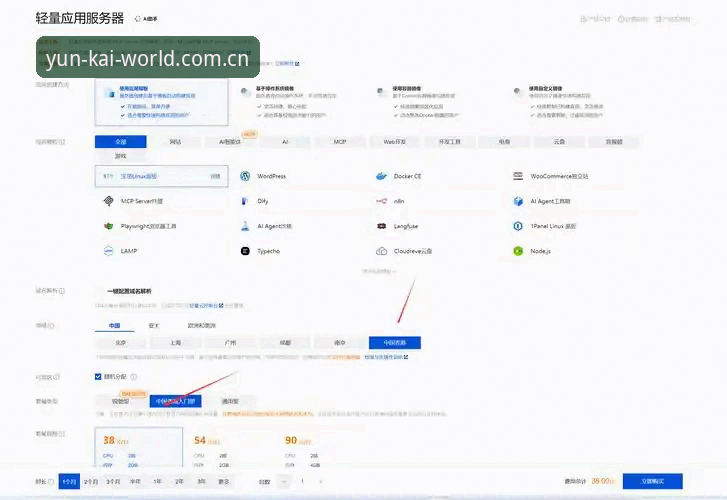Expand the more durations option
The image size is (727, 500).
(x=223, y=482)
